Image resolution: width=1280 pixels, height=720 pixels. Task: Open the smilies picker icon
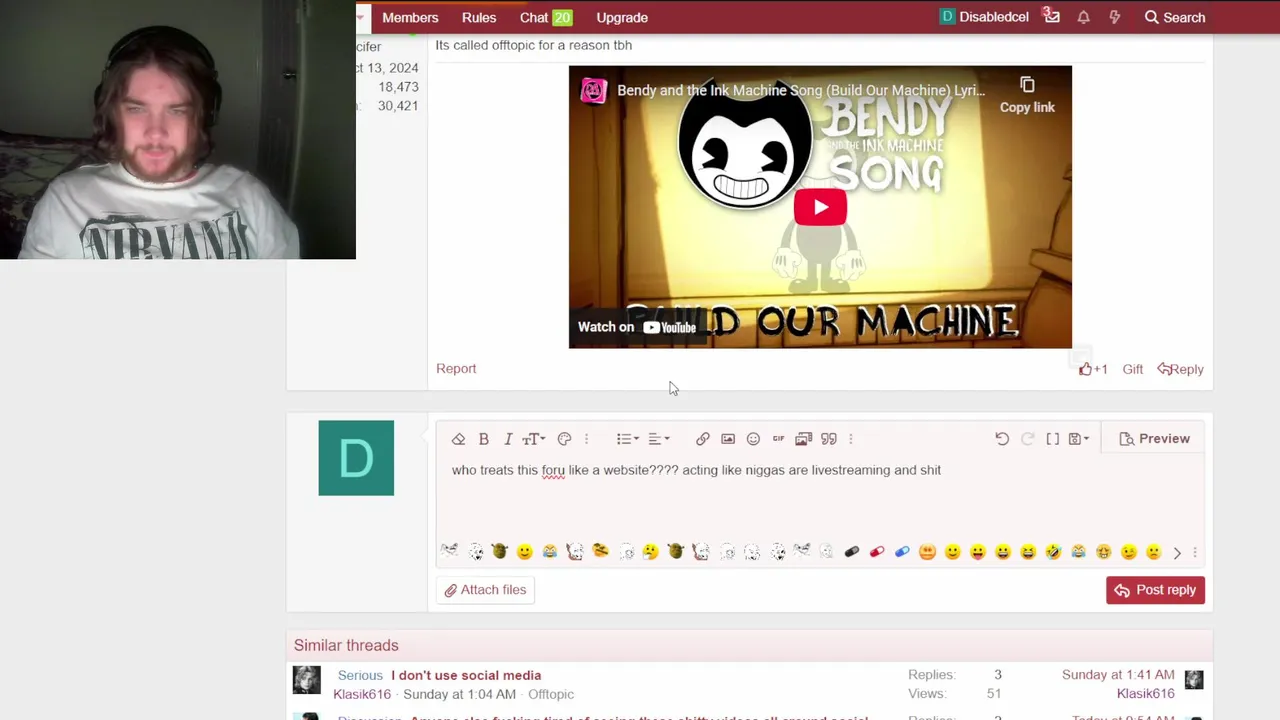[x=753, y=439]
